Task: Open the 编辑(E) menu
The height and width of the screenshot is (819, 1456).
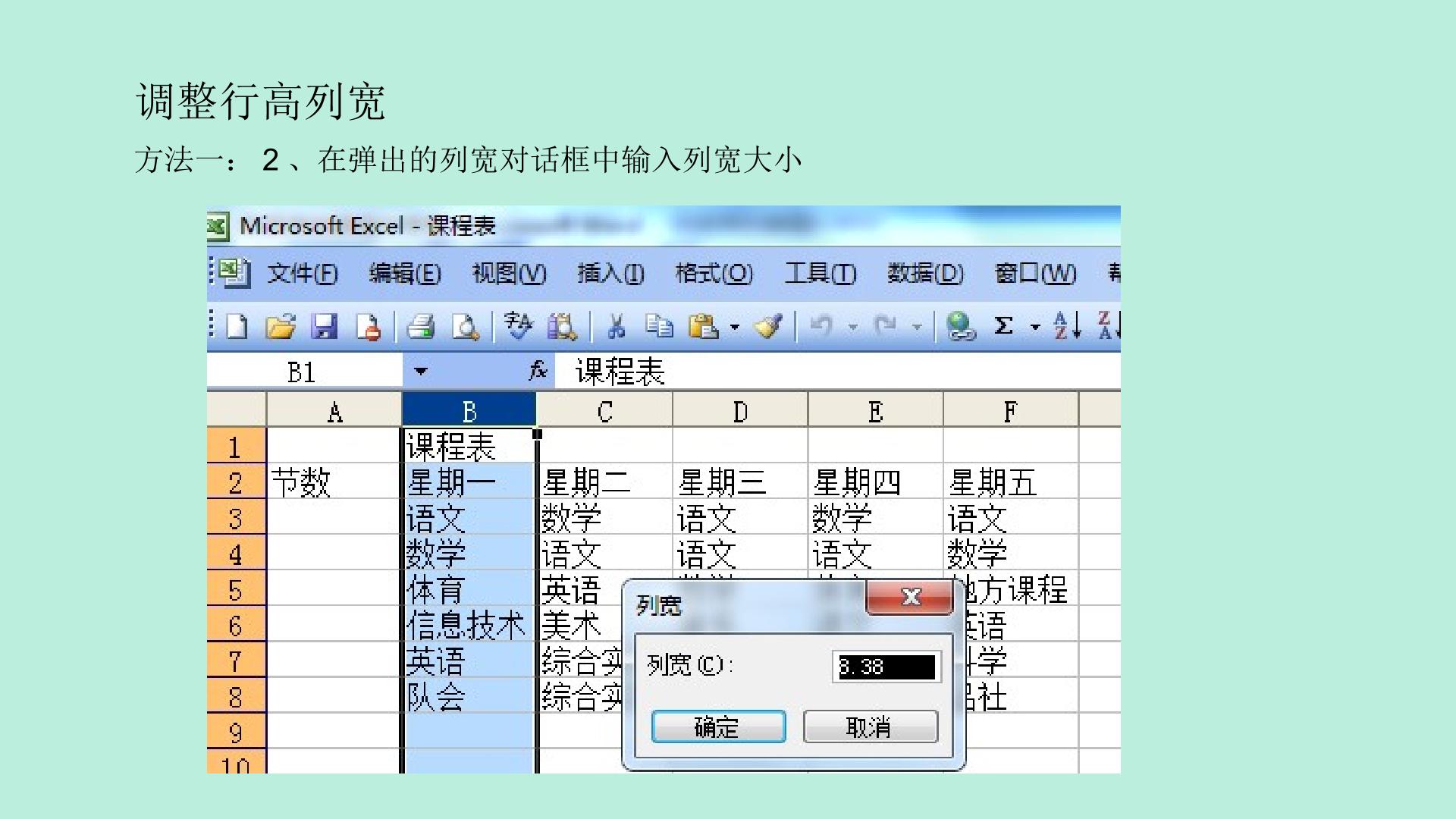Action: click(405, 274)
